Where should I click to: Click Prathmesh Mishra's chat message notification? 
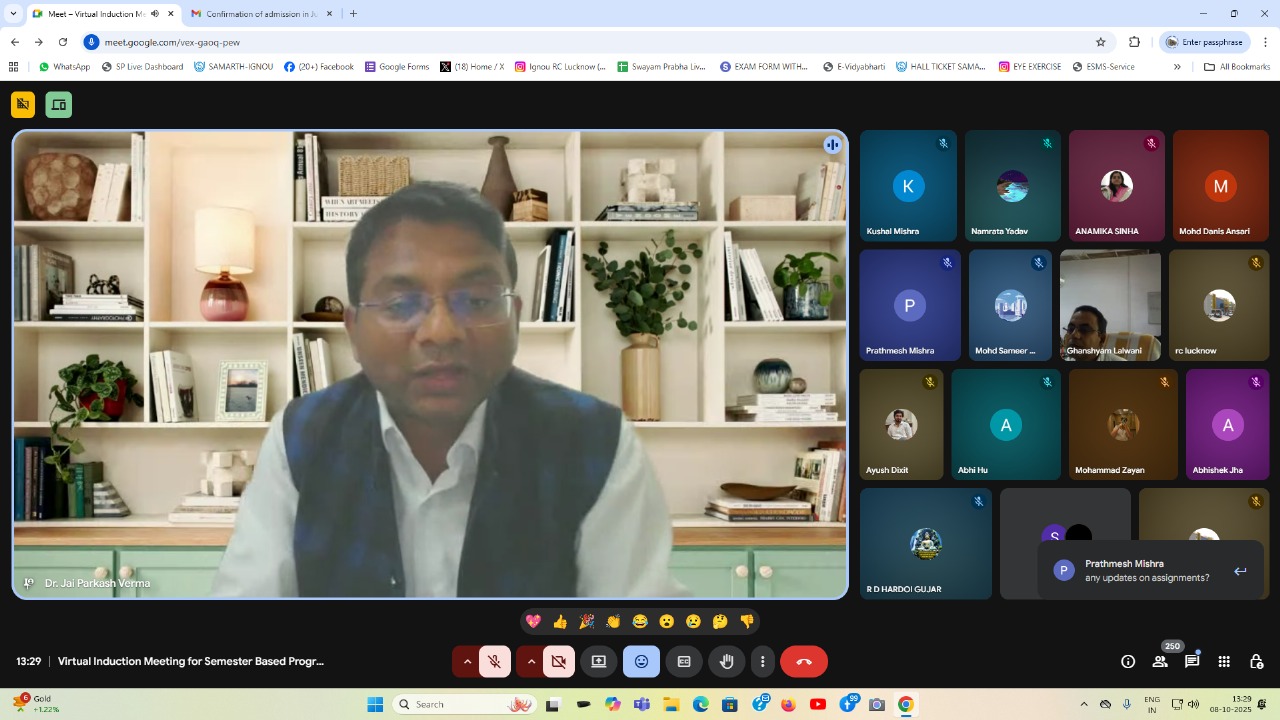pos(1150,571)
